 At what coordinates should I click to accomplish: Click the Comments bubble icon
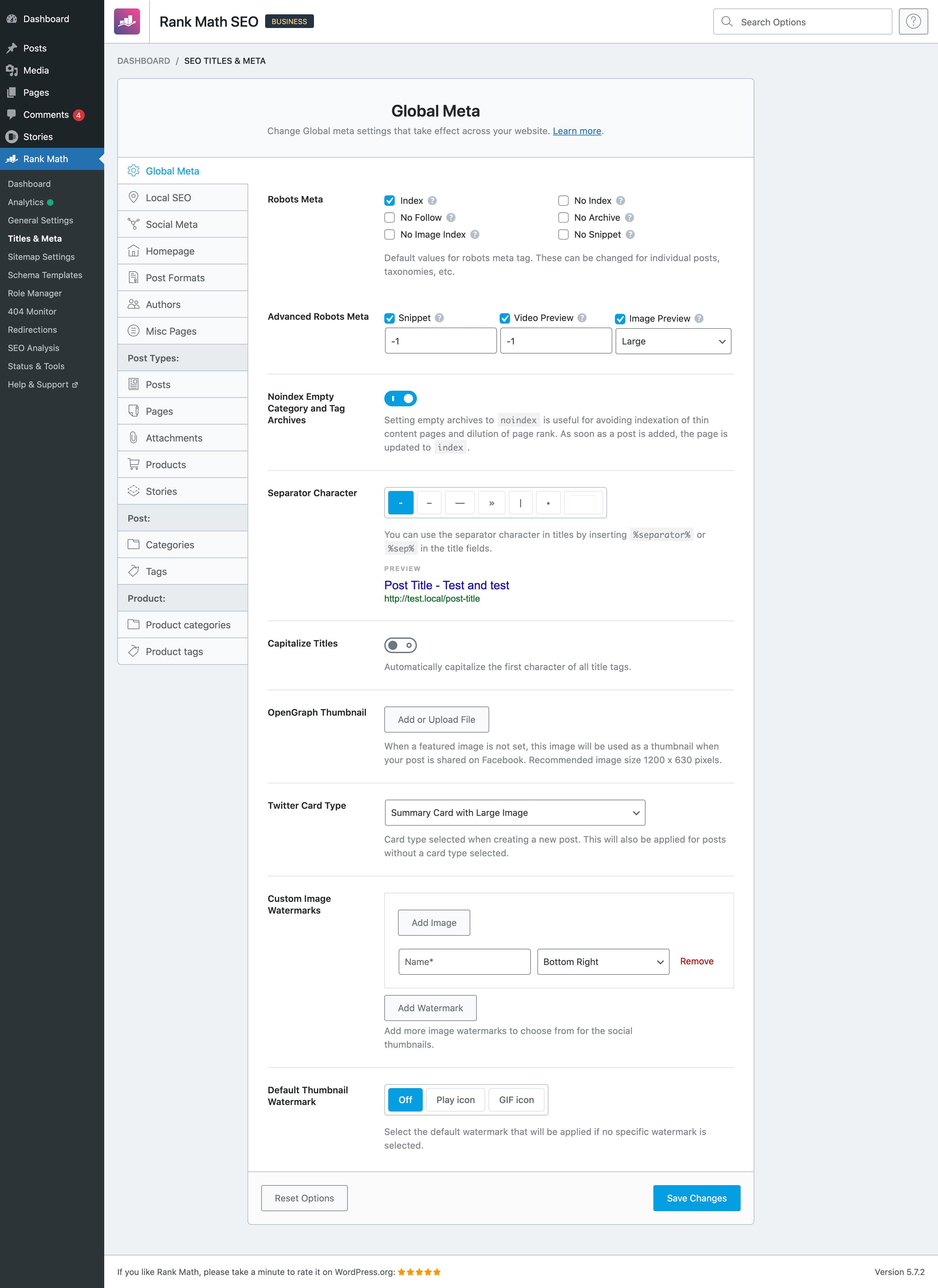[x=11, y=114]
